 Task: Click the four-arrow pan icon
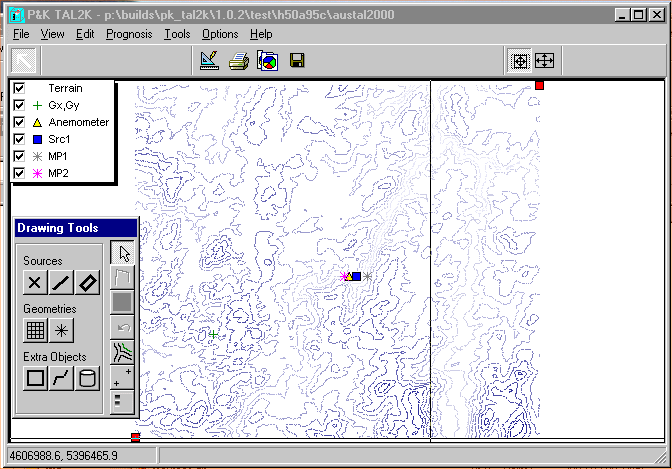click(x=544, y=60)
